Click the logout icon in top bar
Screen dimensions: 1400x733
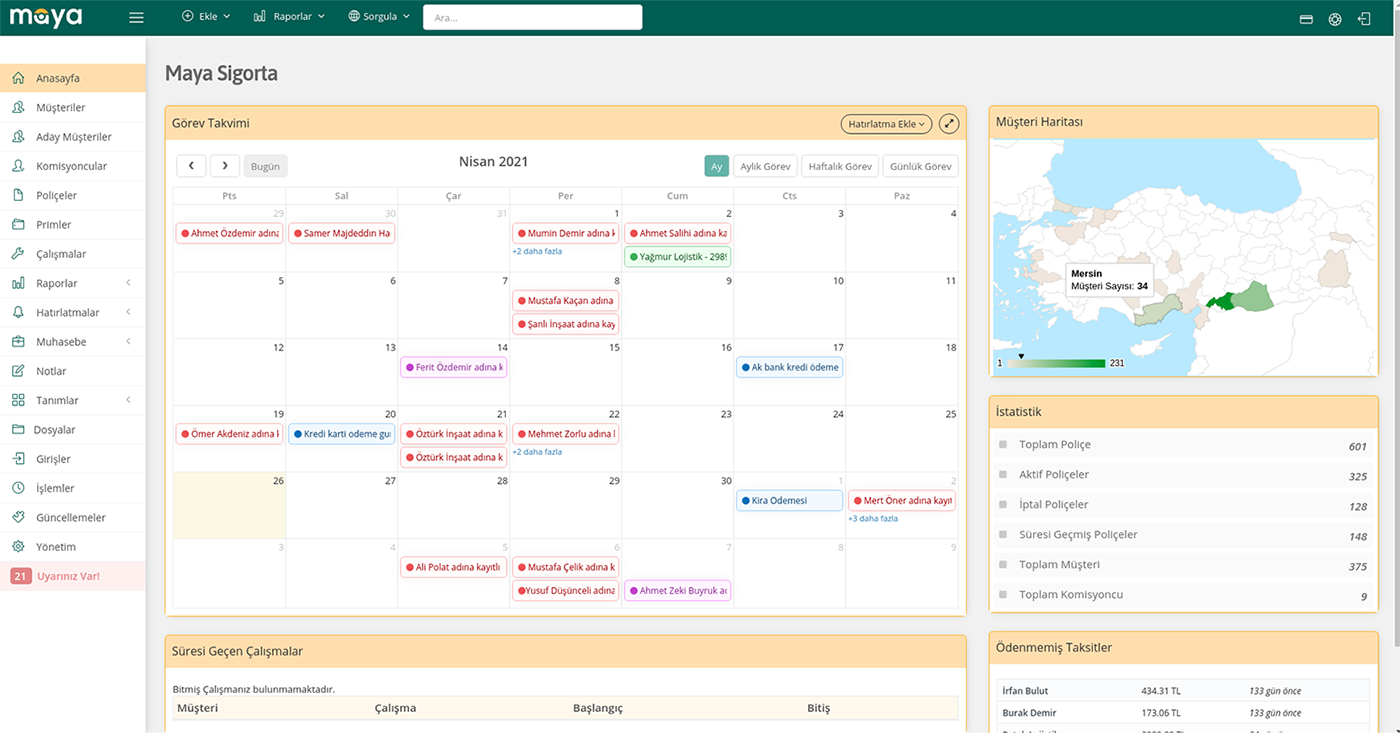click(x=1364, y=18)
